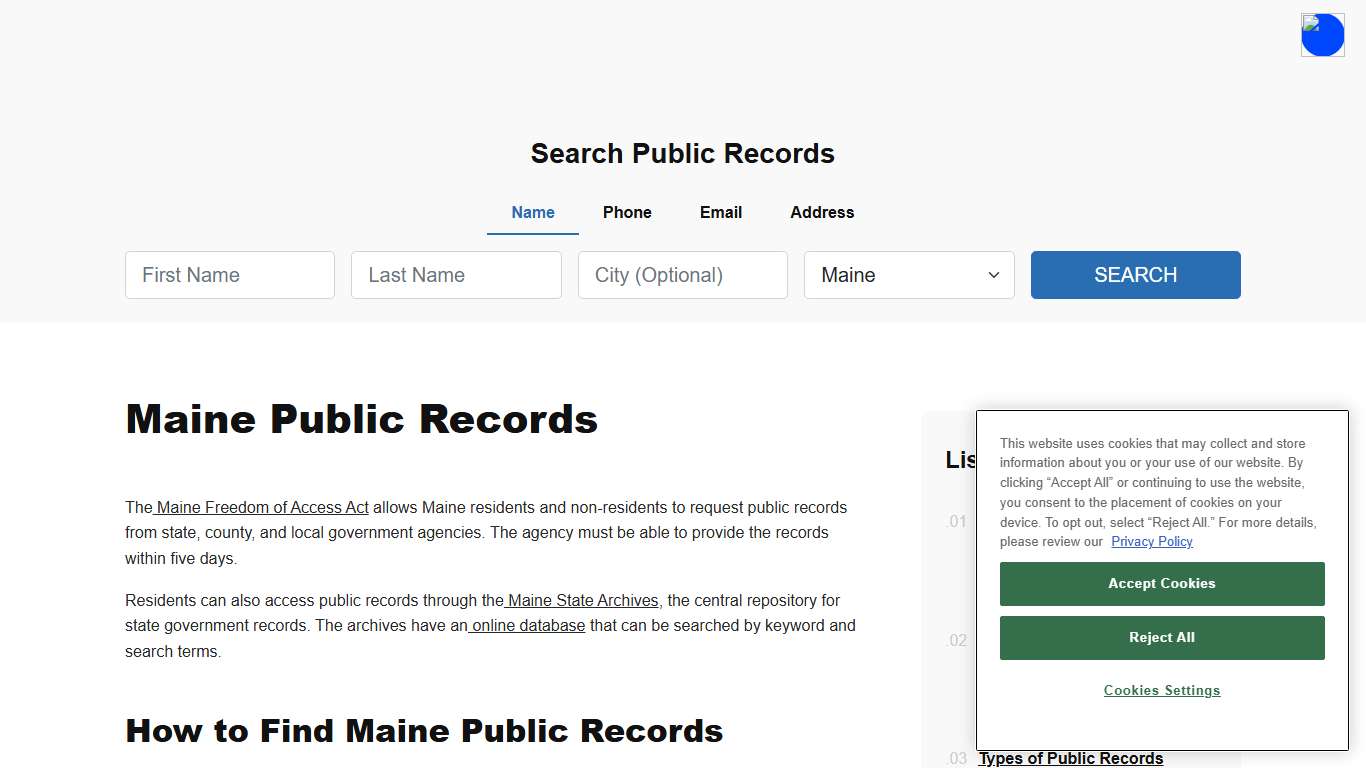Click the online database link
The height and width of the screenshot is (768, 1366).
pos(526,625)
